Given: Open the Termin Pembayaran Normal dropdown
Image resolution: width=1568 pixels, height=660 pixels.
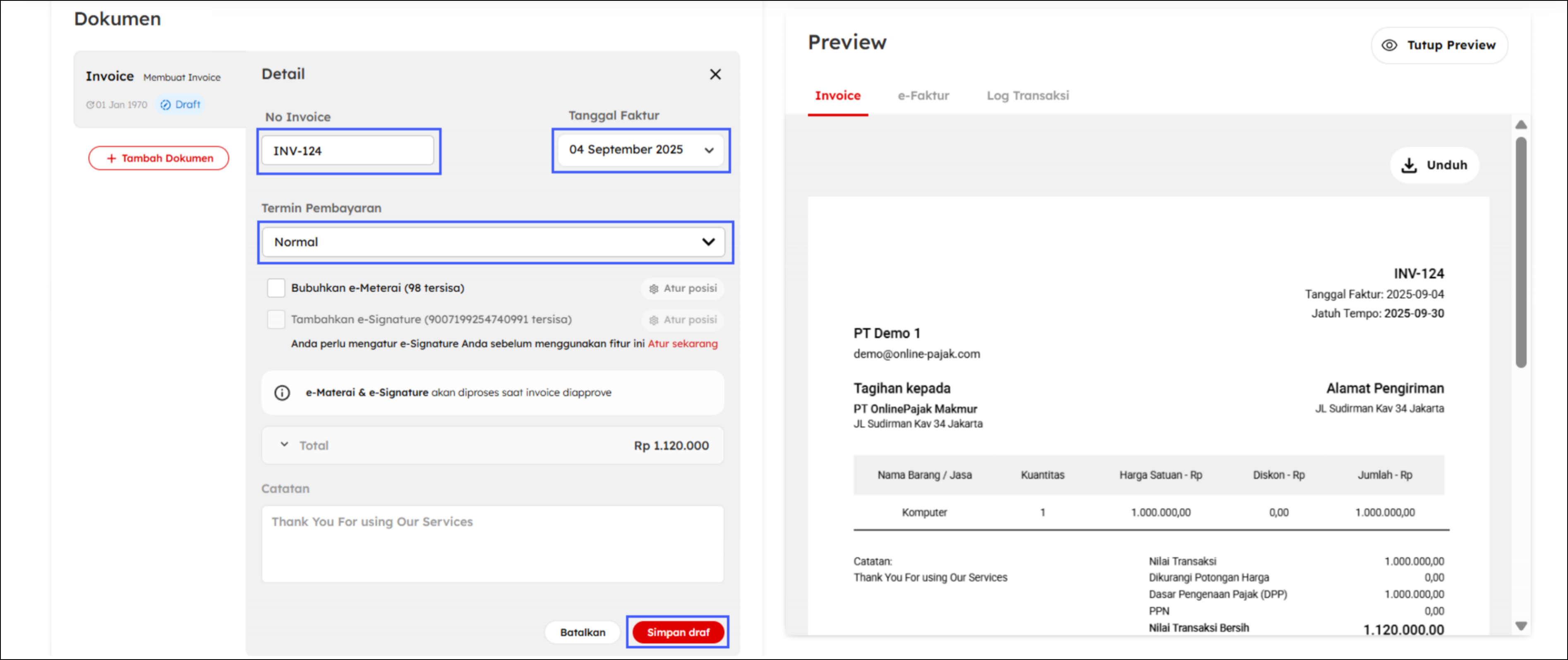Looking at the screenshot, I should 708,242.
